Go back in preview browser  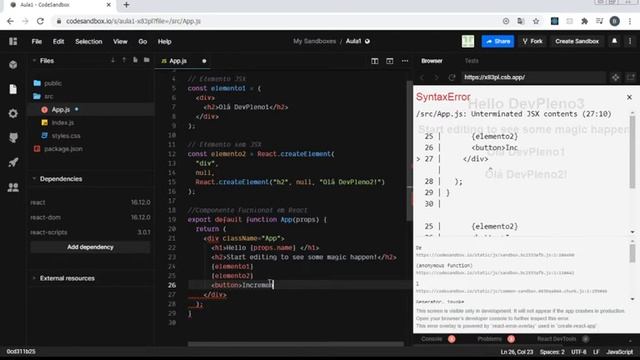pyautogui.click(x=422, y=77)
